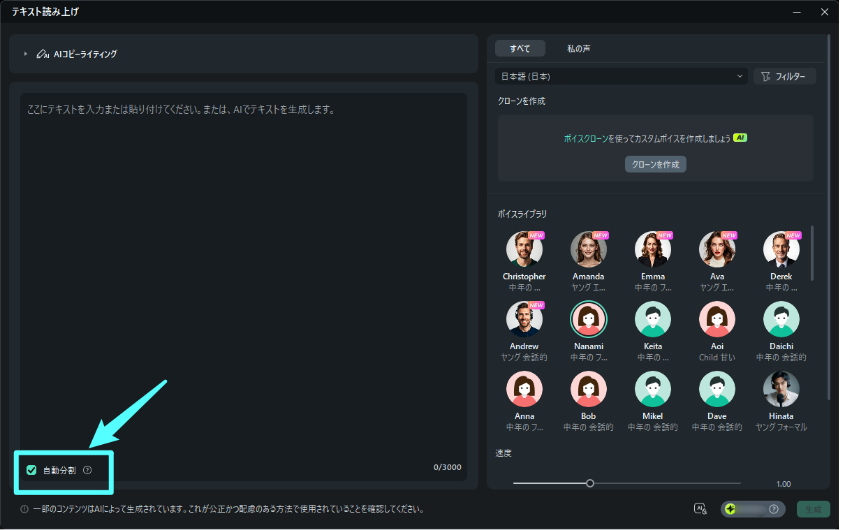841x530 pixels.
Task: Select the Emma voice avatar
Action: point(653,249)
